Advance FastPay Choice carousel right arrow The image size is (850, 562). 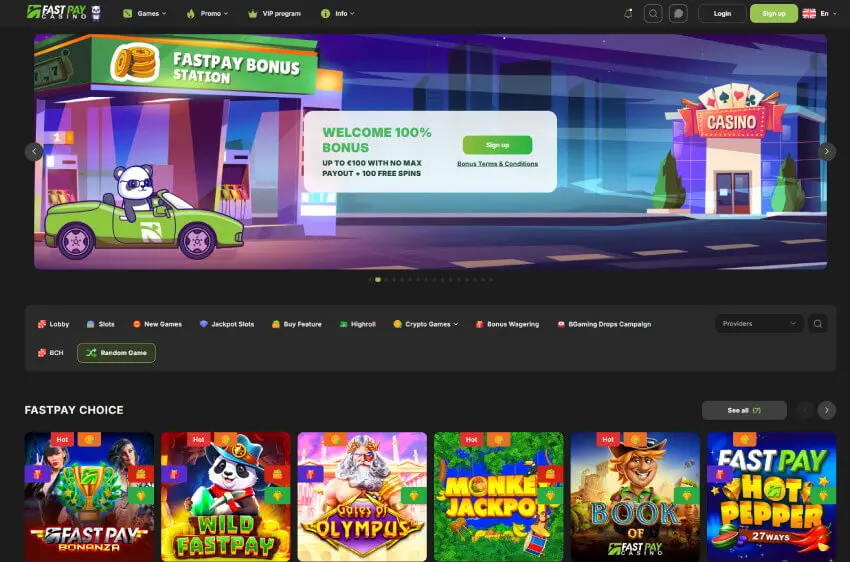pyautogui.click(x=826, y=410)
